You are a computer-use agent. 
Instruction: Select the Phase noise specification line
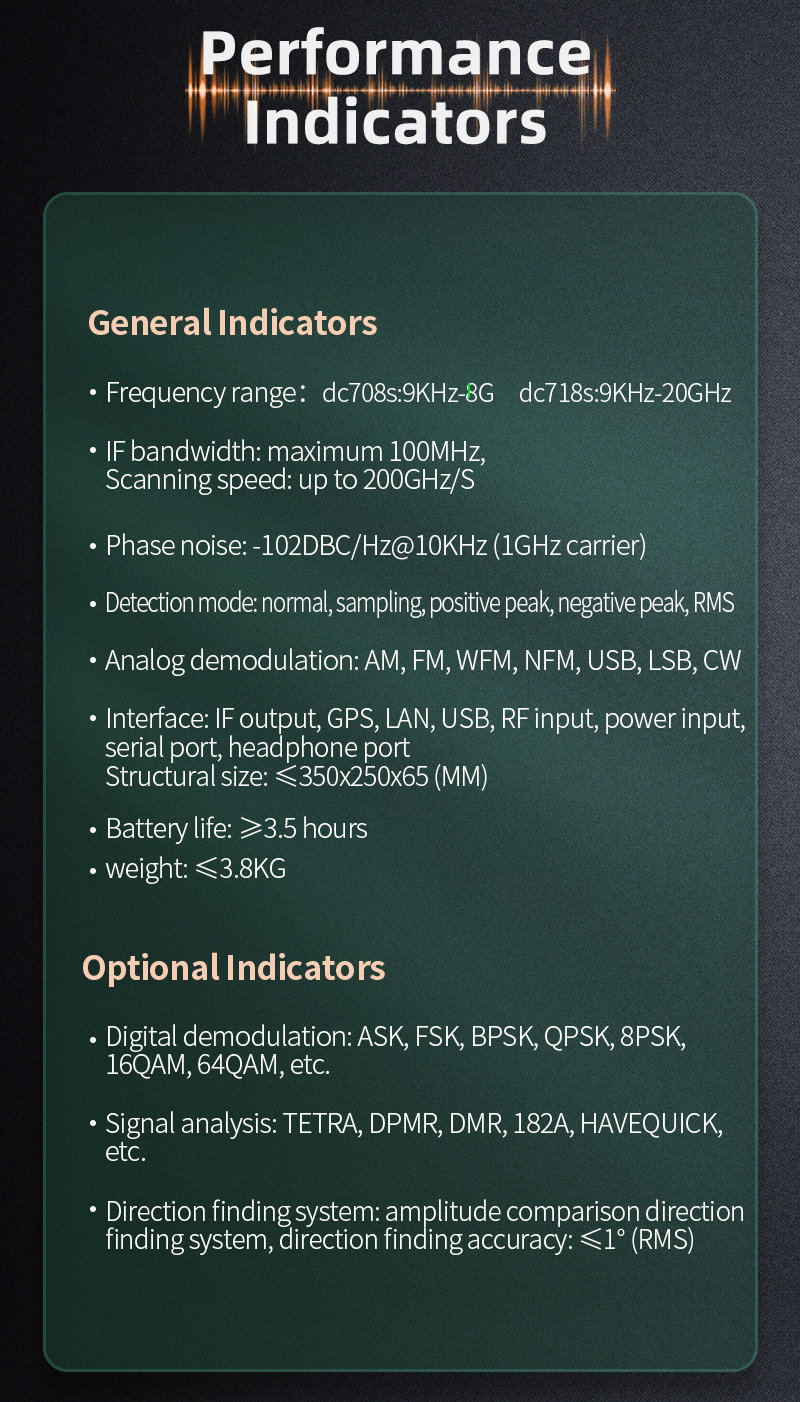tap(376, 546)
